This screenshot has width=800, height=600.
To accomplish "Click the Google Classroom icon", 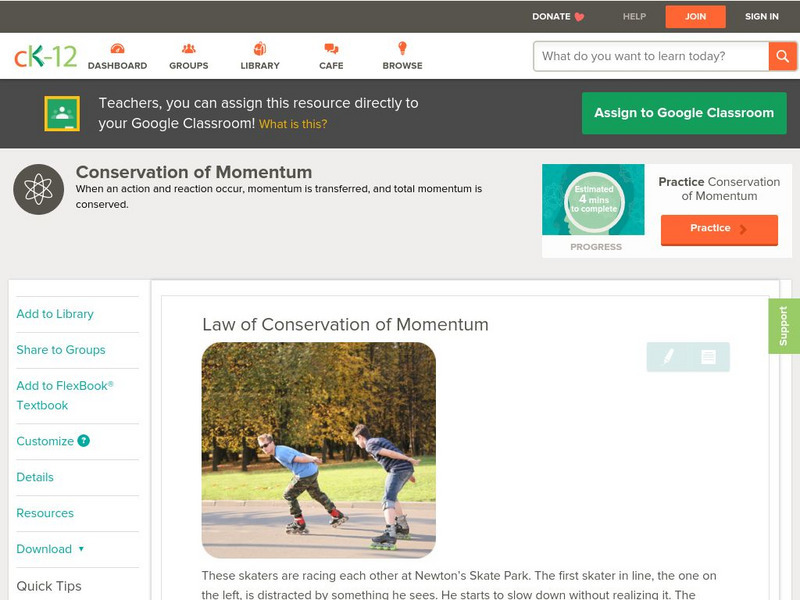I will [x=62, y=113].
